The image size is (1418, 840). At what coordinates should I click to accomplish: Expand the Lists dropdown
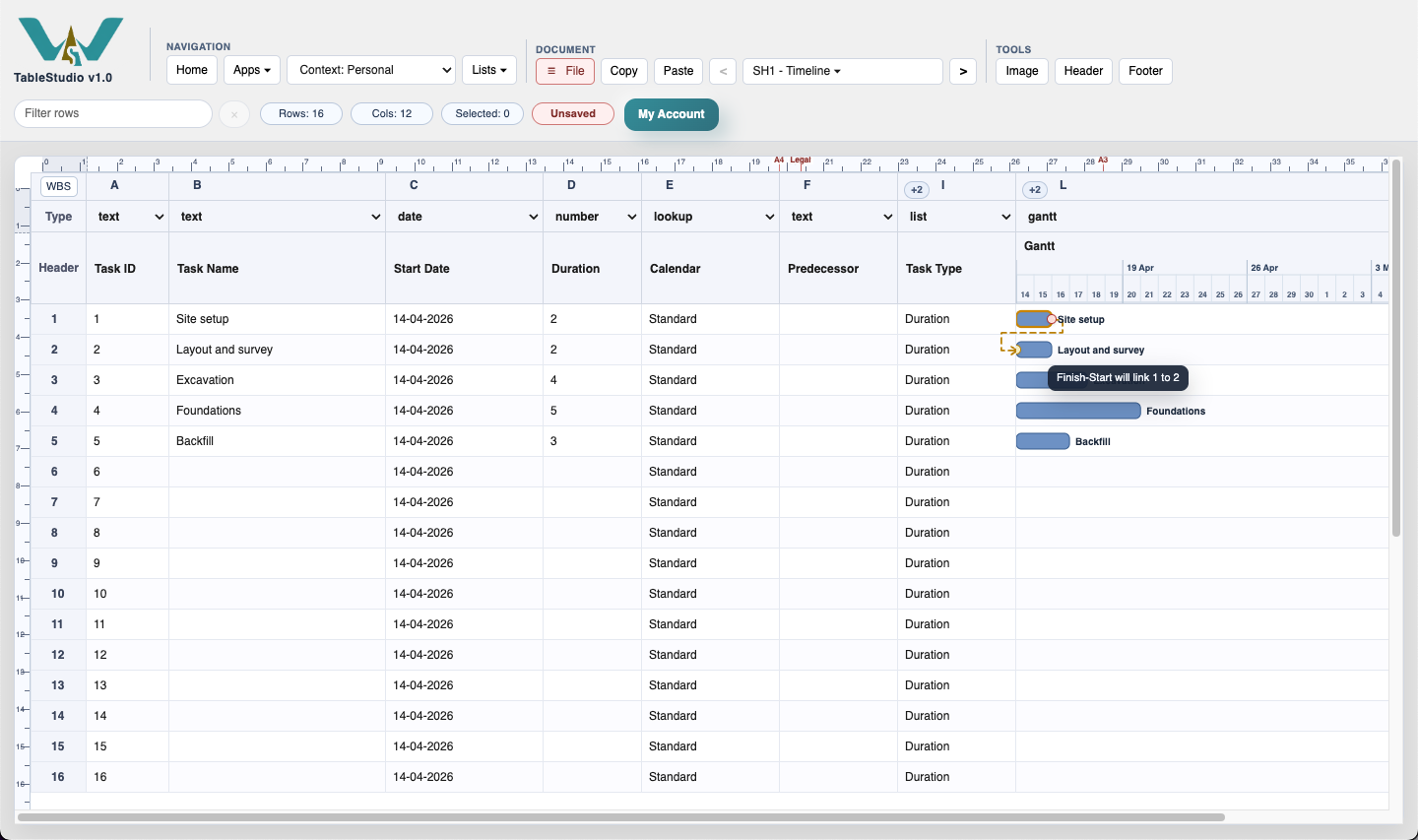(489, 70)
